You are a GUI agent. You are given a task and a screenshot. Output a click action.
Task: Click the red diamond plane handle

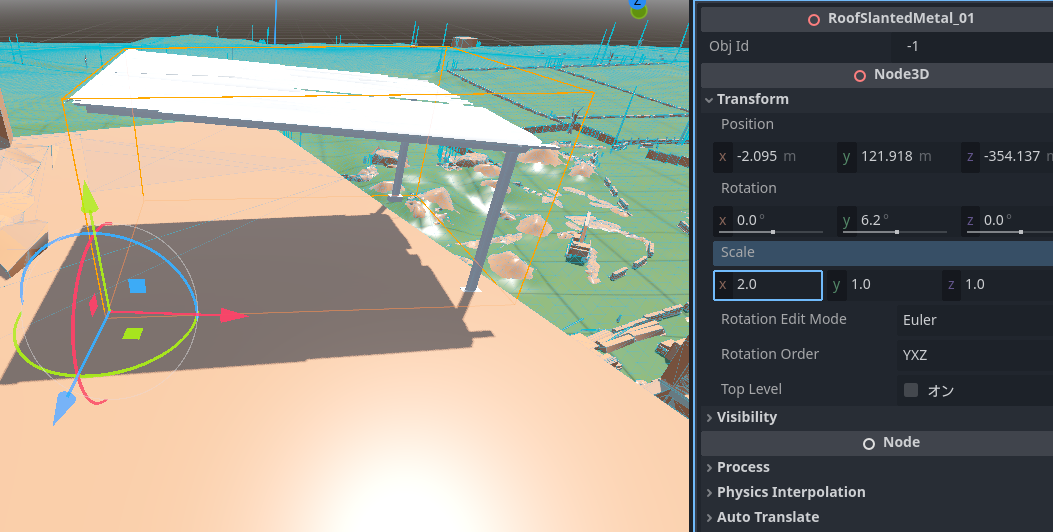pos(94,305)
